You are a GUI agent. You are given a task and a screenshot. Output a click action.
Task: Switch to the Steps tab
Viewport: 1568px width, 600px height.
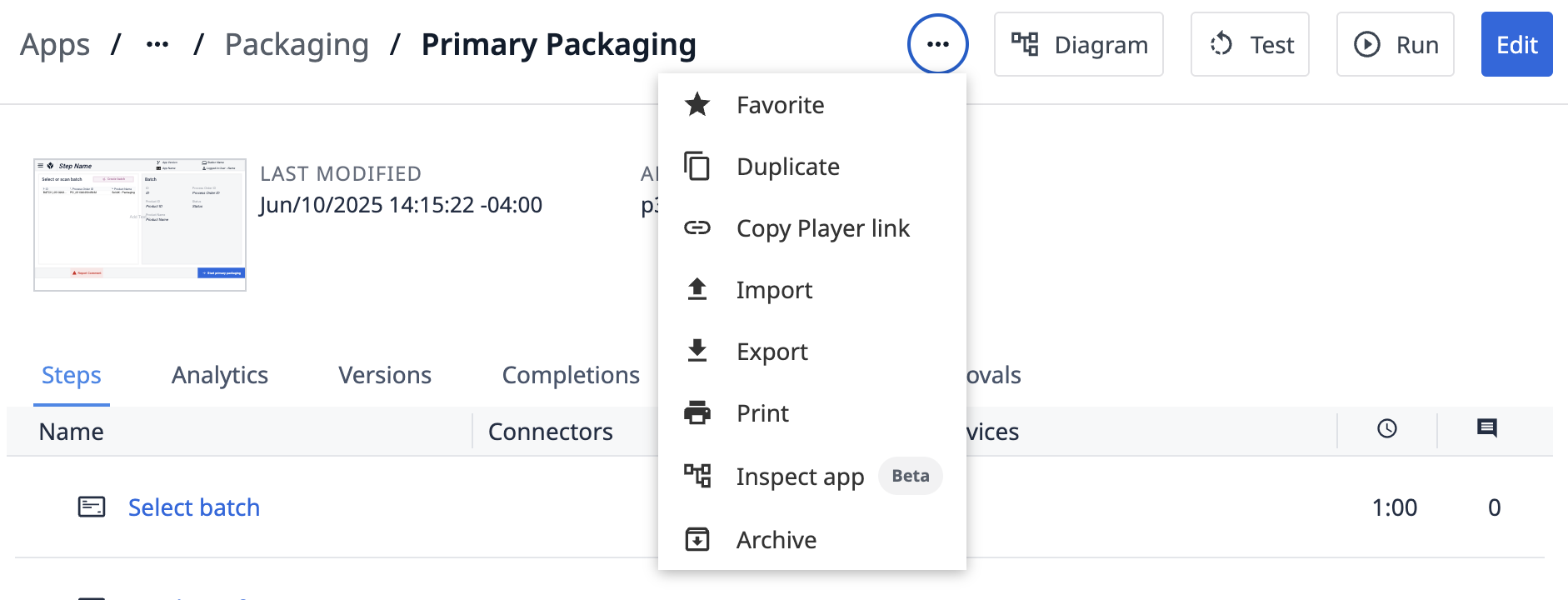(72, 375)
